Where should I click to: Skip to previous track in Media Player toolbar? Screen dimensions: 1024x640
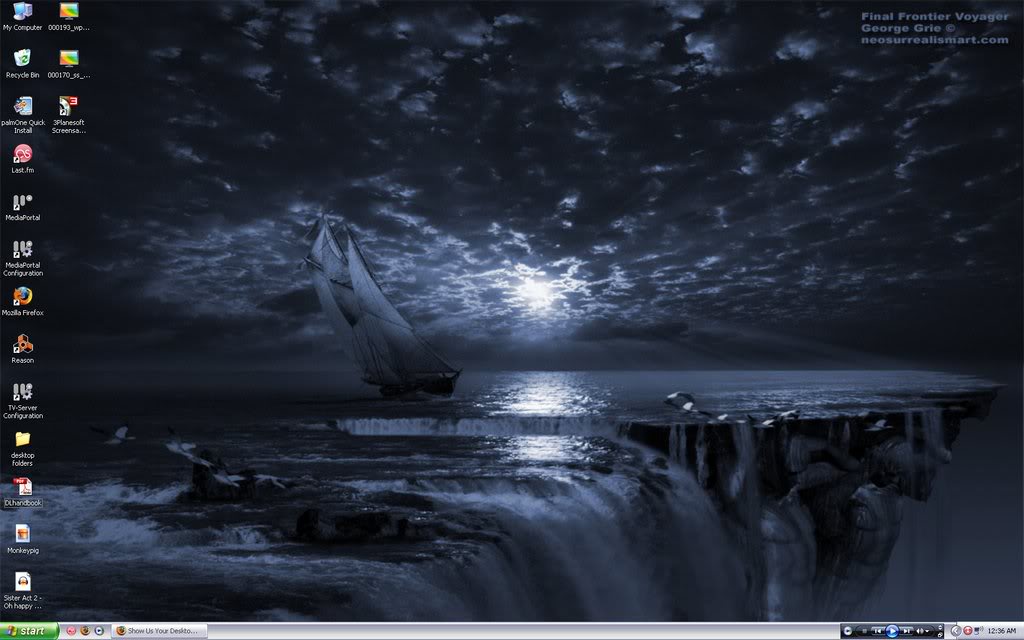878,631
